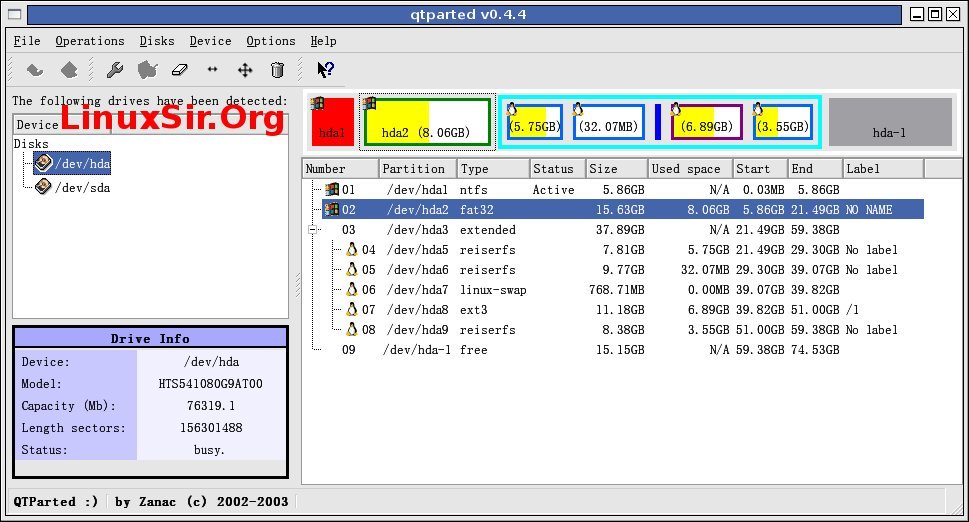The width and height of the screenshot is (969, 522).
Task: Click the 5.75GB partition block in map
Action: (535, 122)
